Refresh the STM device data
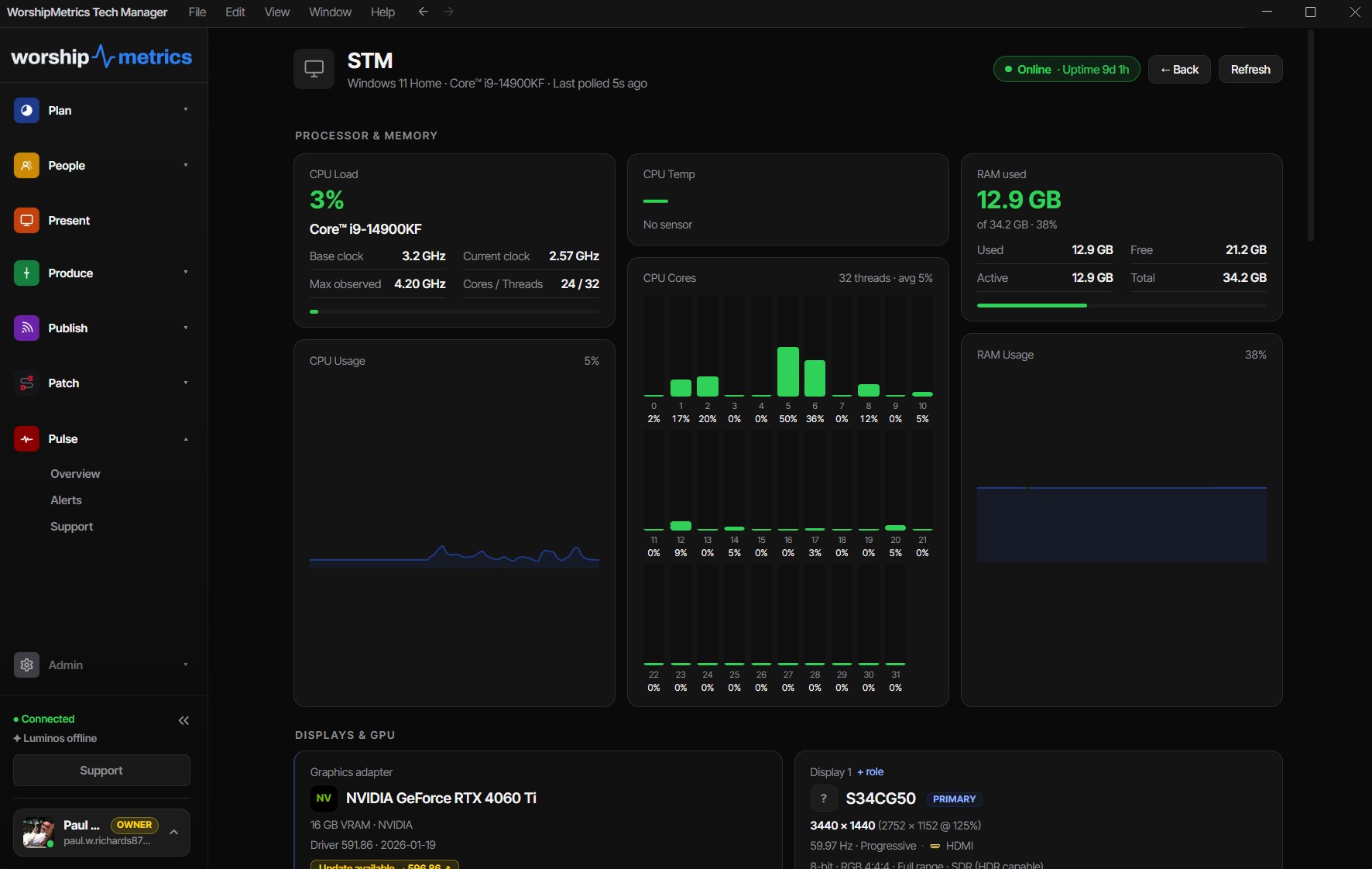The image size is (1372, 869). 1250,70
